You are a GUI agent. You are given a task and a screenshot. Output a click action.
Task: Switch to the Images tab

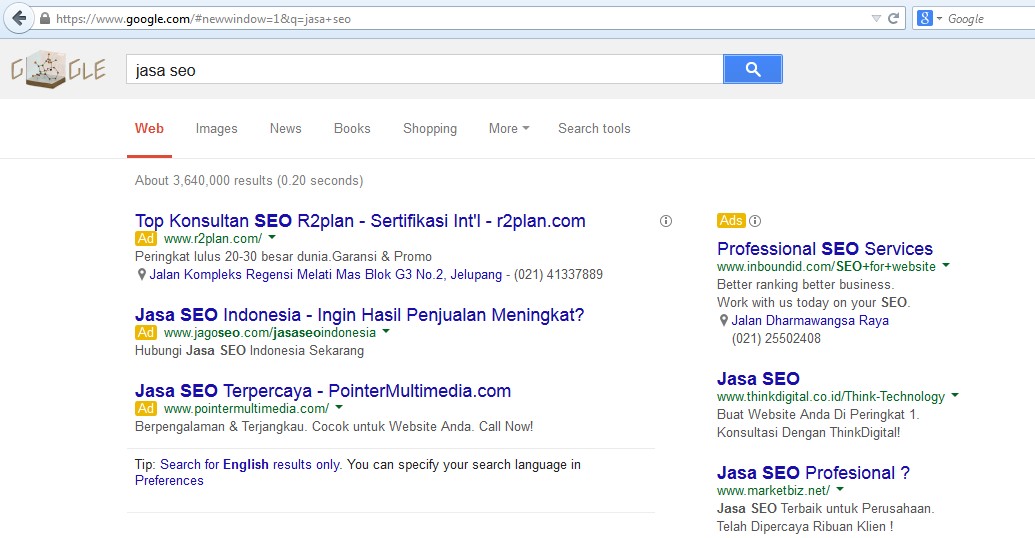coord(217,129)
